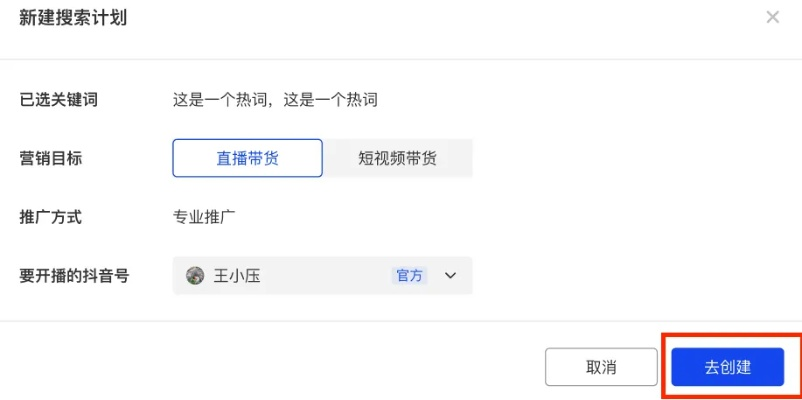The width and height of the screenshot is (802, 400).
Task: Expand the account dropdown chevron arrow
Action: [450, 276]
